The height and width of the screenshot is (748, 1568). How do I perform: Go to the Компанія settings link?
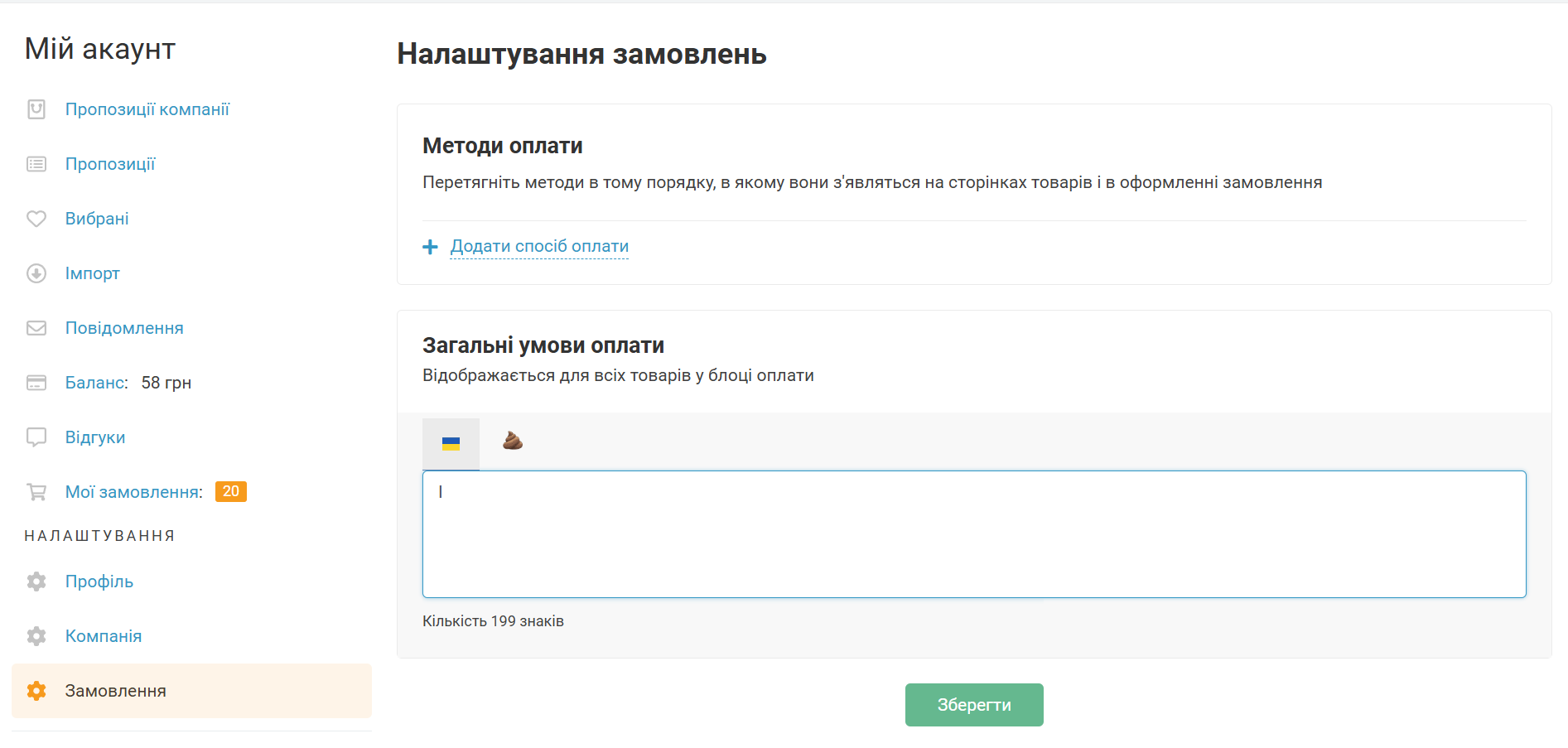[x=103, y=636]
